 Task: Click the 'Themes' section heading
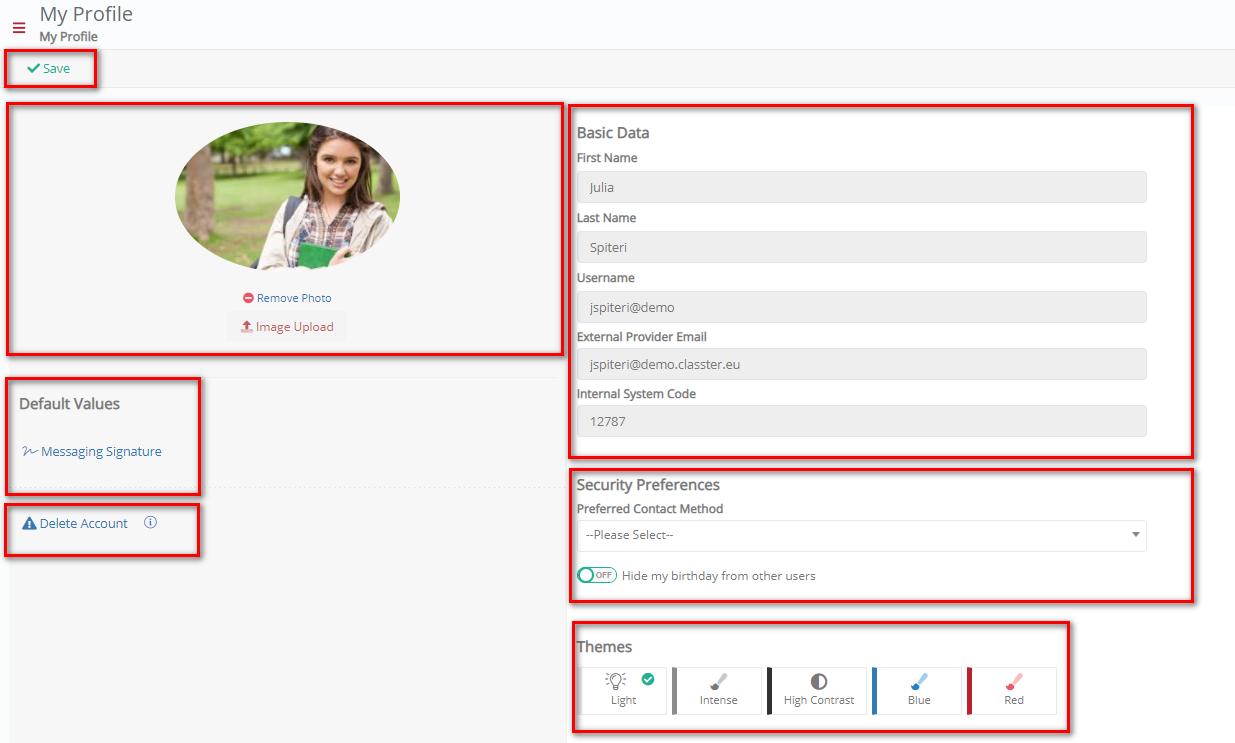coord(604,647)
